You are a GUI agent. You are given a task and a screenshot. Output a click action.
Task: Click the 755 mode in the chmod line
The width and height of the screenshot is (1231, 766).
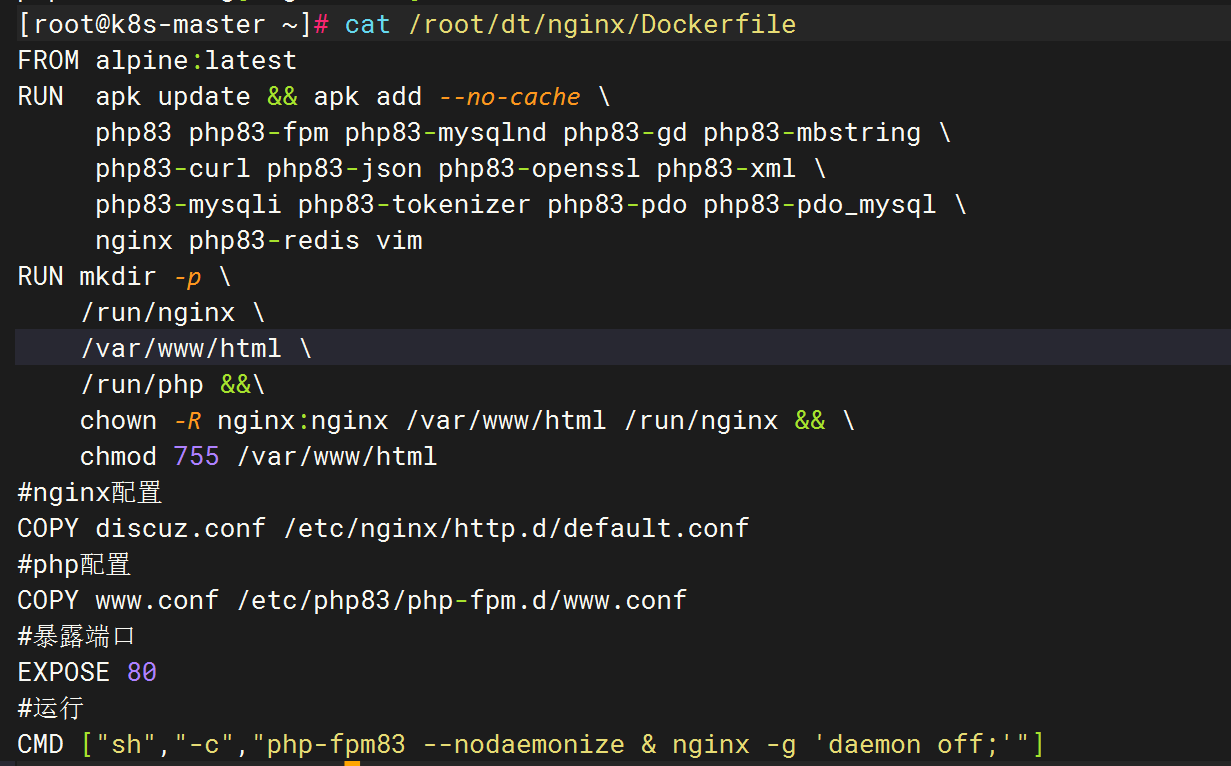coord(196,456)
